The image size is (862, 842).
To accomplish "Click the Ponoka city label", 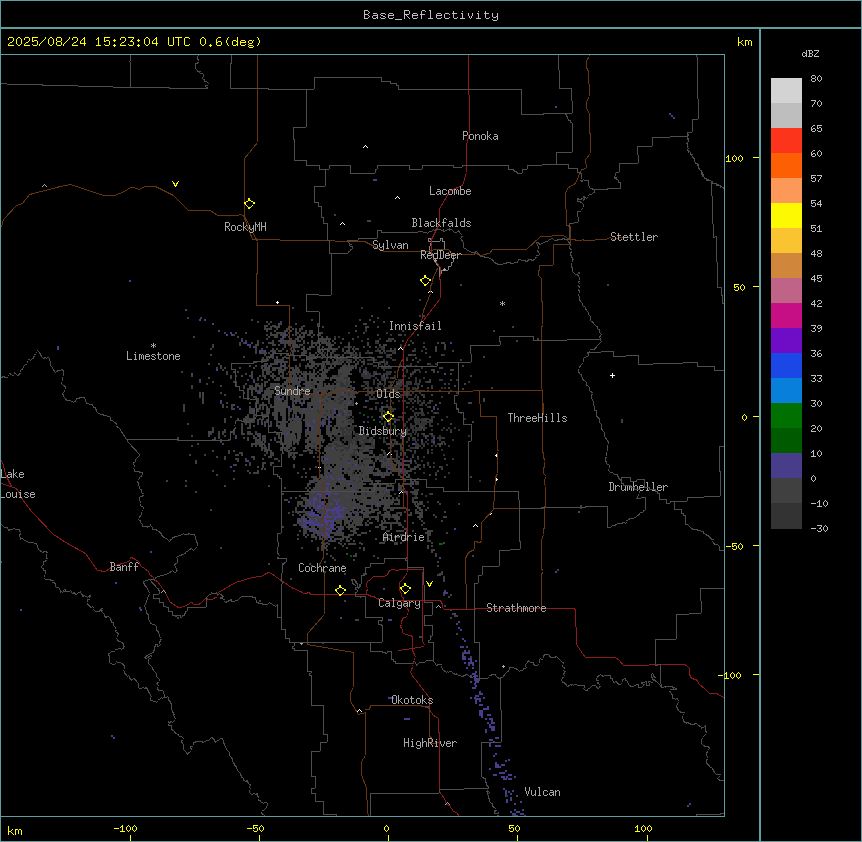I will [x=480, y=136].
